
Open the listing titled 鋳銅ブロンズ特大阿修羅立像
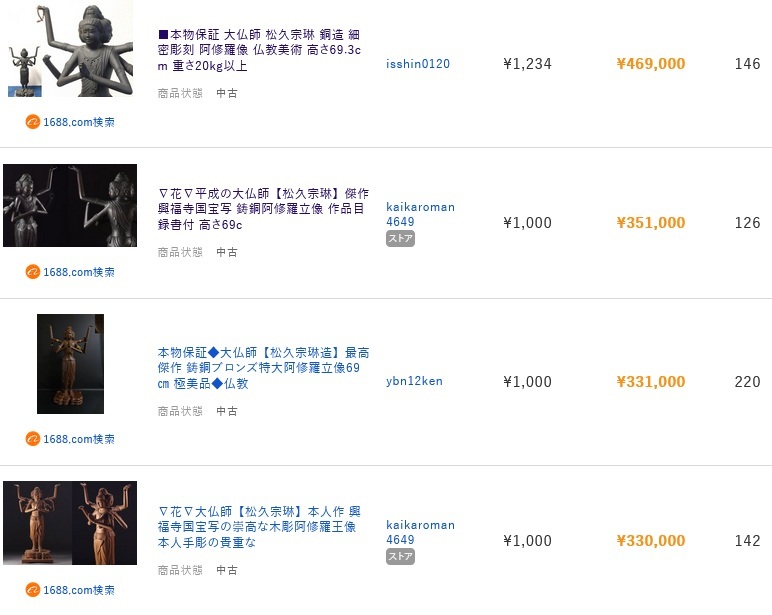263,368
